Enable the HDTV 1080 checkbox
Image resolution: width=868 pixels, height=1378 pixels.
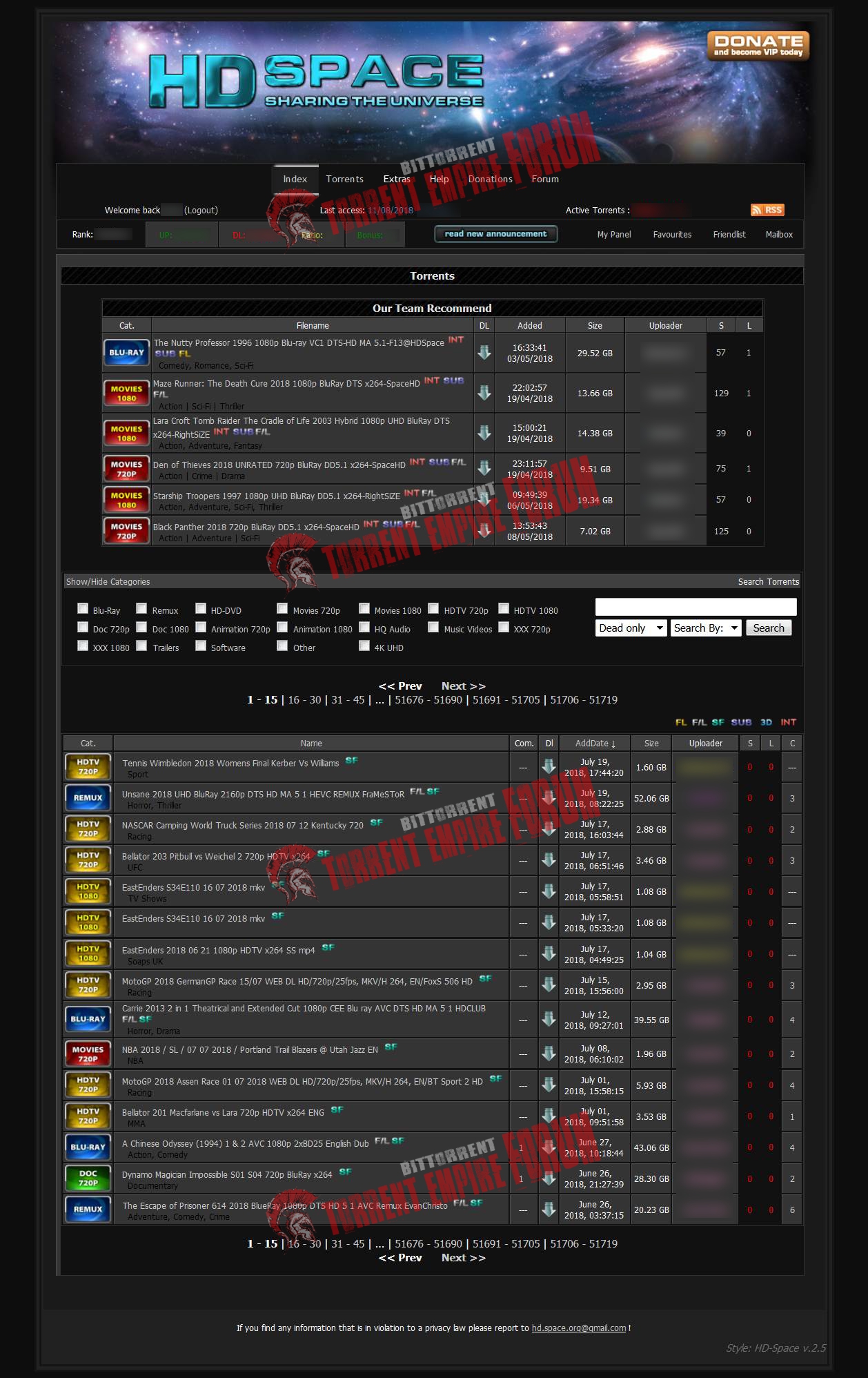504,608
